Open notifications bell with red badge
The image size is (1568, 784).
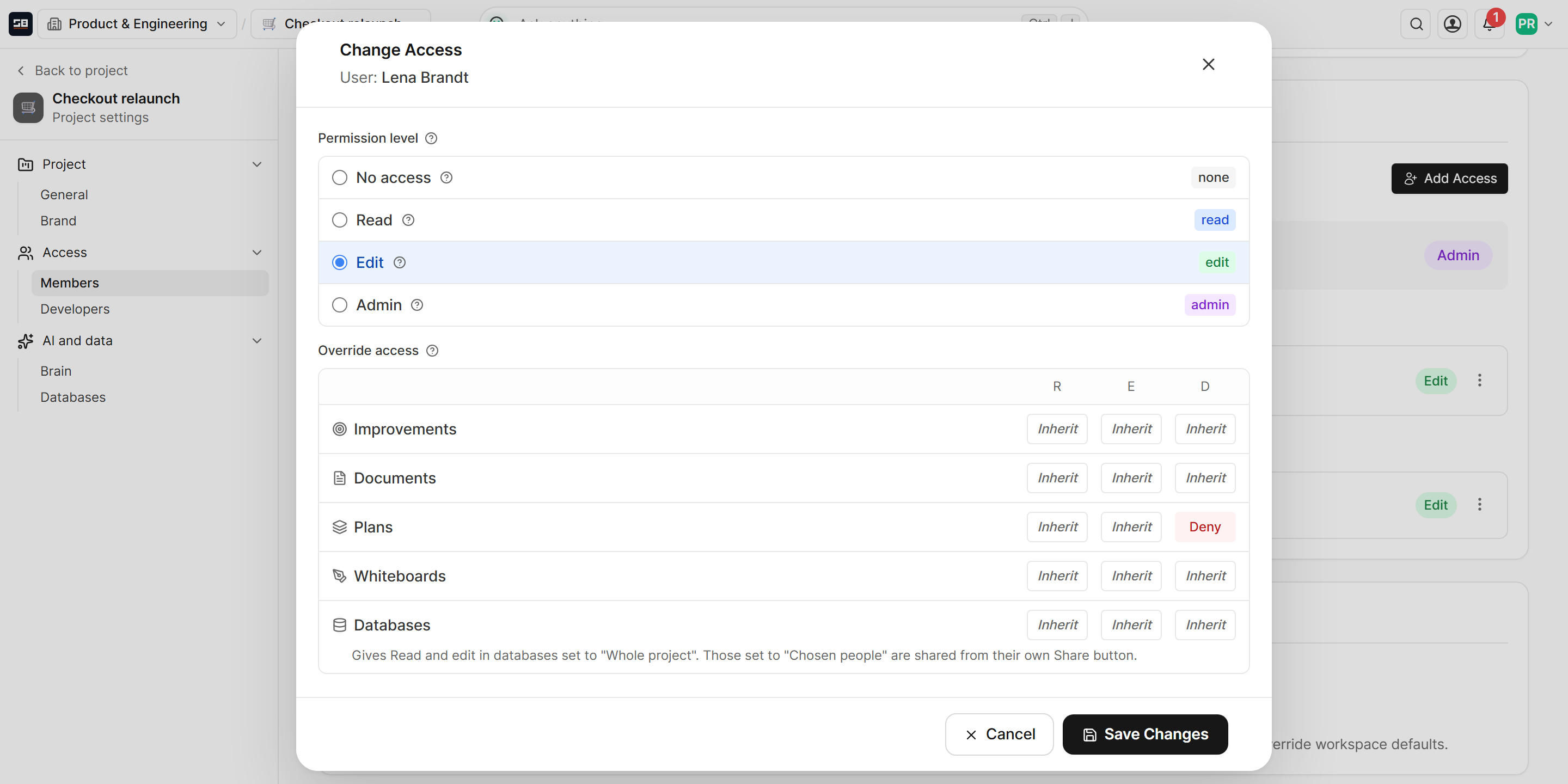(1489, 24)
